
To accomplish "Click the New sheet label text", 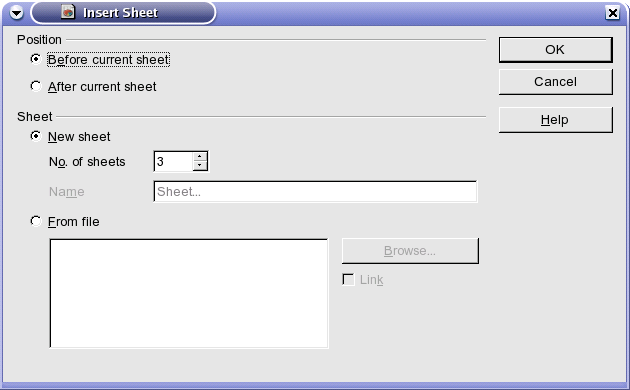I will click(79, 137).
